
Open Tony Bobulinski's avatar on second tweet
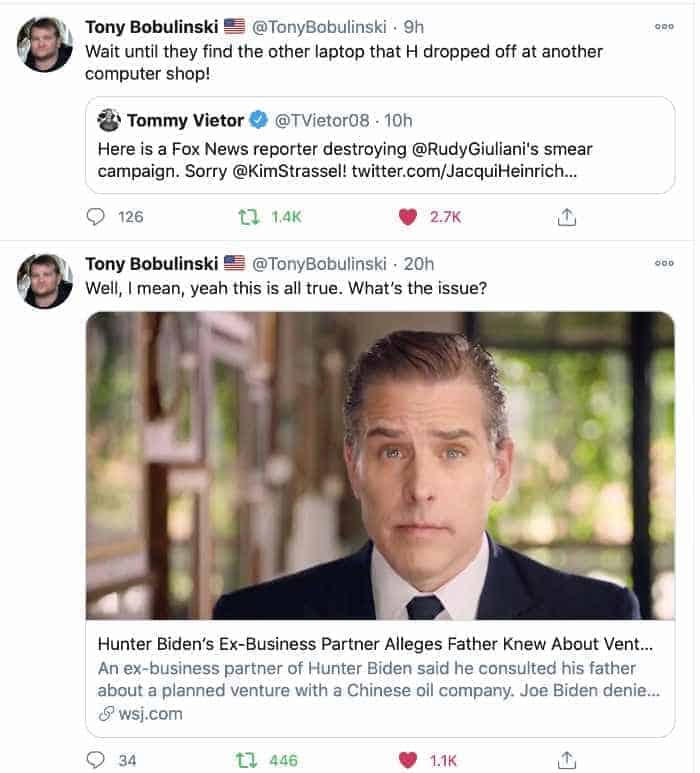click(x=45, y=281)
